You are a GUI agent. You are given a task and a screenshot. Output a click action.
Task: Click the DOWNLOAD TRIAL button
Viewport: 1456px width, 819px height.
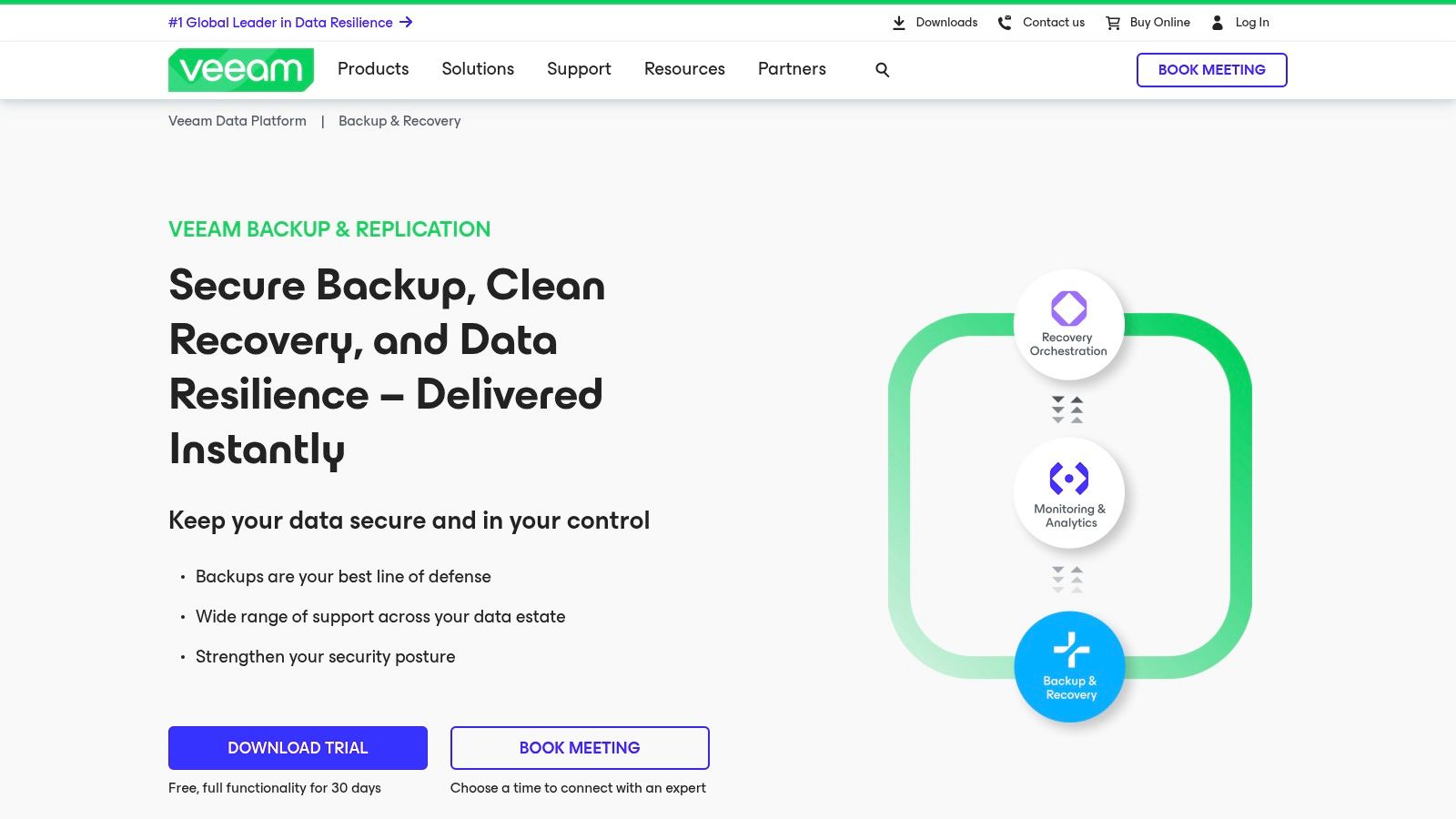(298, 748)
